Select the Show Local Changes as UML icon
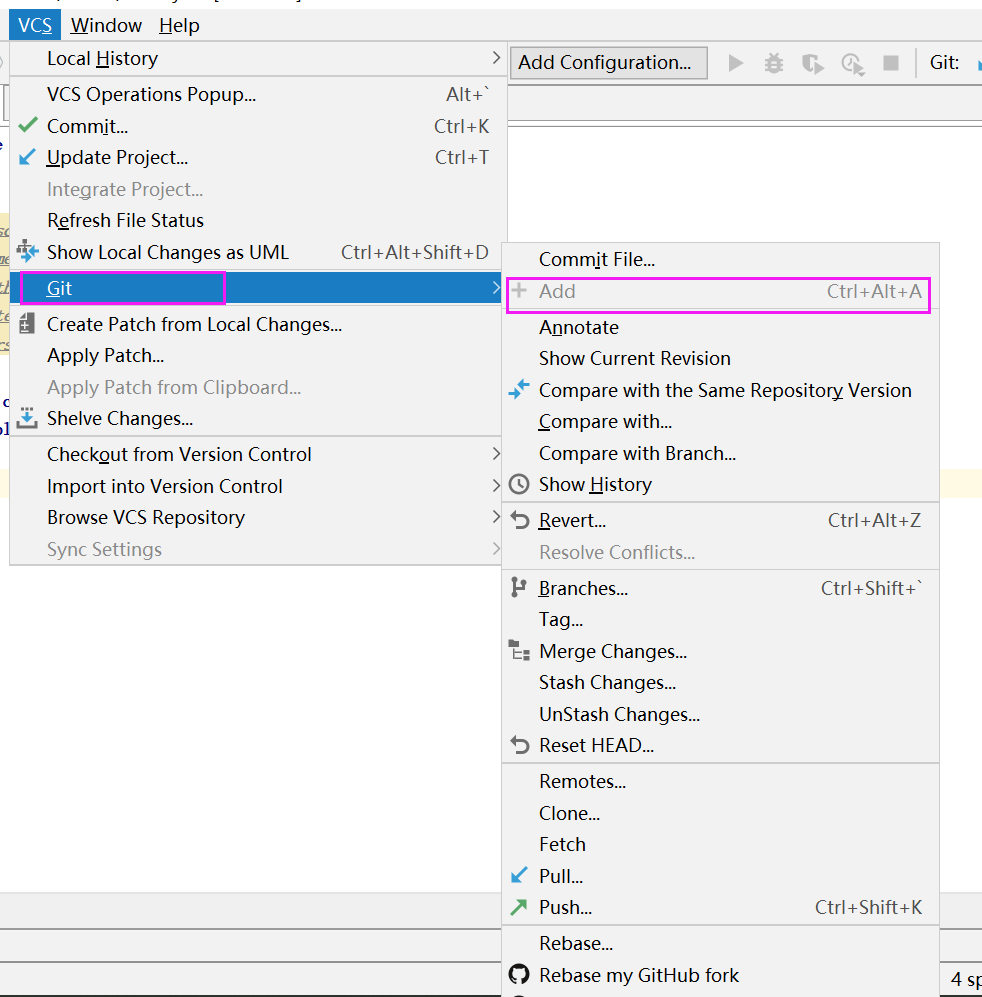The image size is (982, 997). [27, 252]
